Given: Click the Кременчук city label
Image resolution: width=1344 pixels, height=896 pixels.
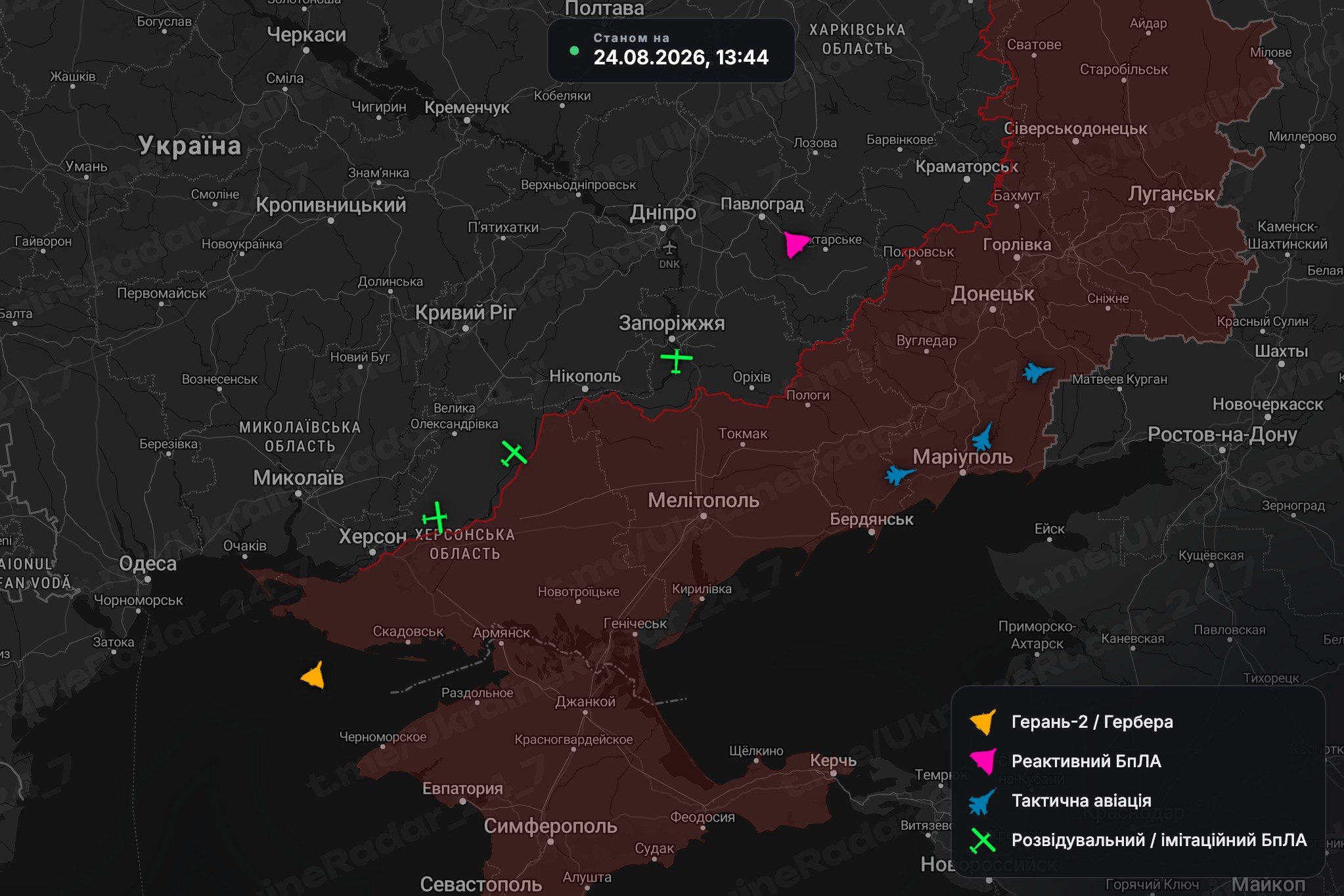Looking at the screenshot, I should click(466, 107).
